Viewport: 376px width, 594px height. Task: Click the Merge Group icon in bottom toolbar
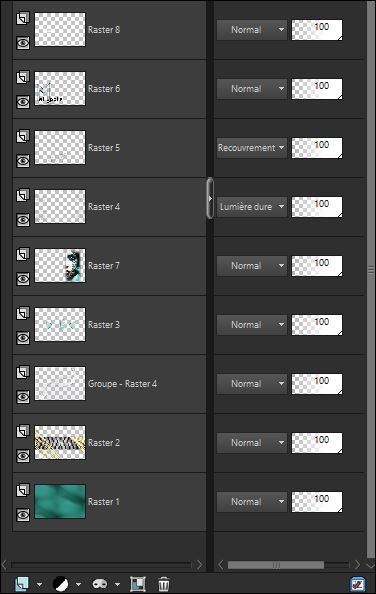click(x=138, y=584)
